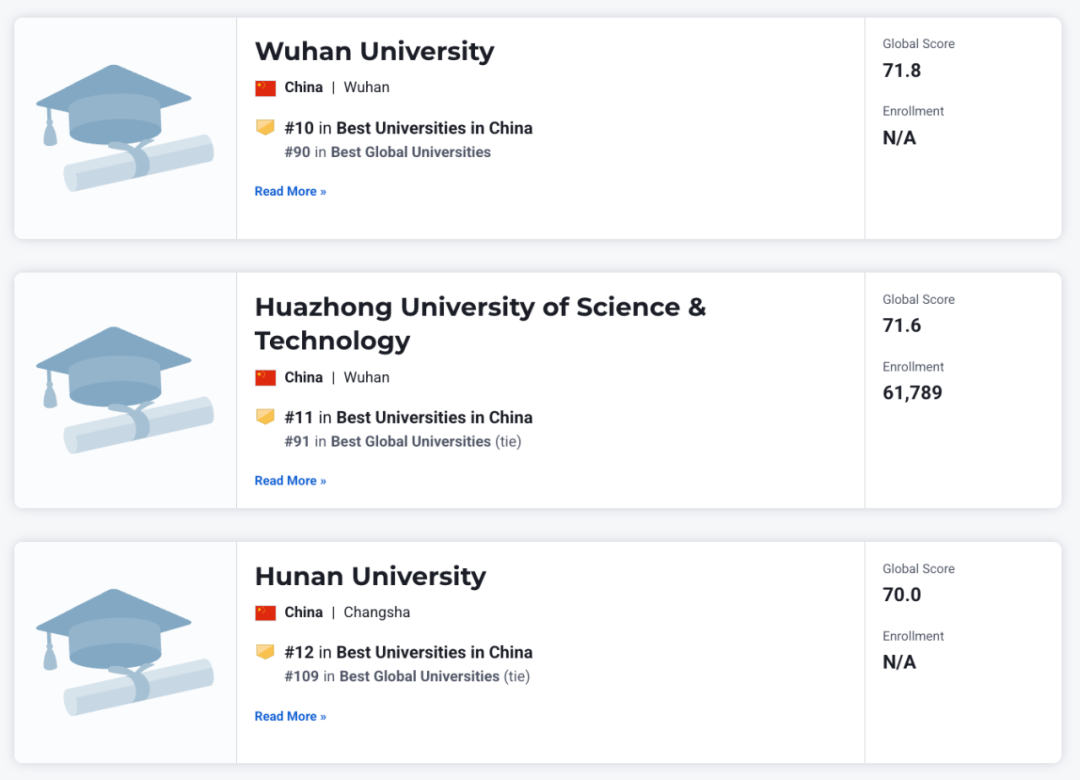1080x780 pixels.
Task: Click the China flag icon under Hunan University
Action: coord(265,613)
